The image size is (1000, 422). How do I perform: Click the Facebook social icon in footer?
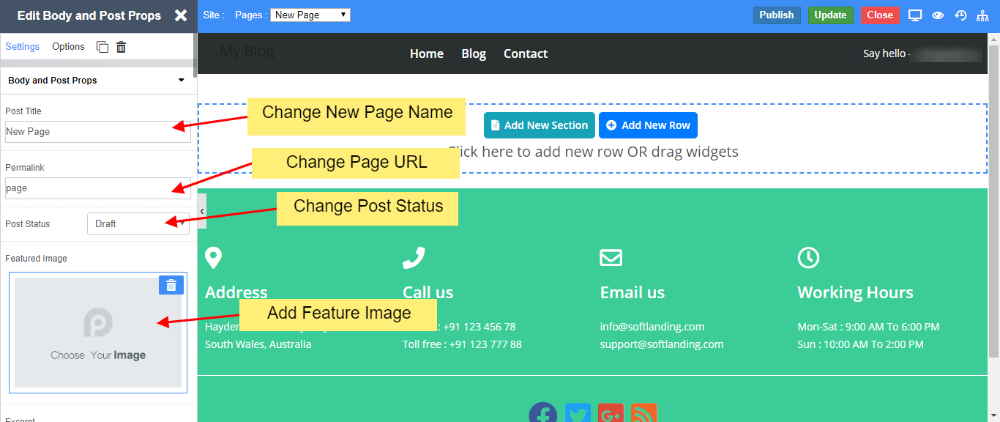point(543,414)
